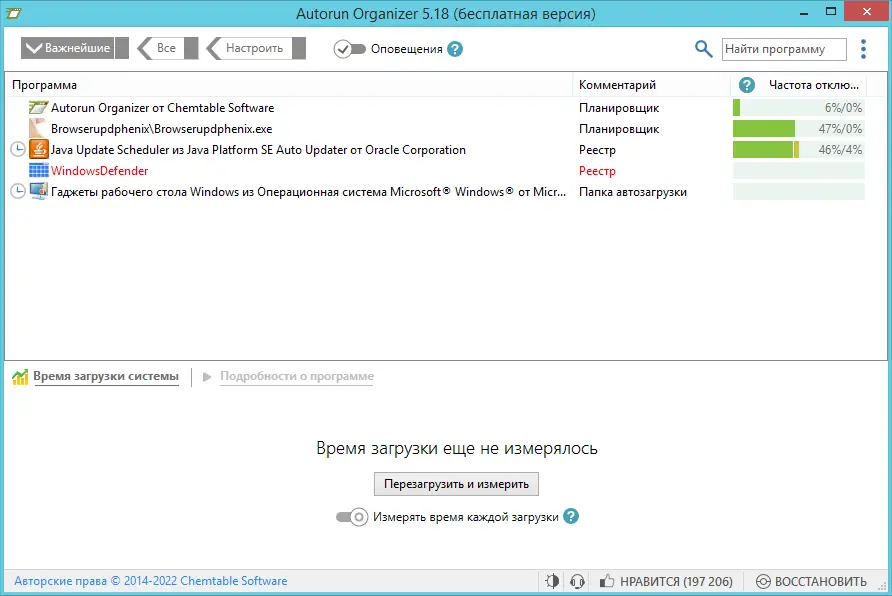
Task: Open the three-dot options menu
Action: pyautogui.click(x=863, y=49)
